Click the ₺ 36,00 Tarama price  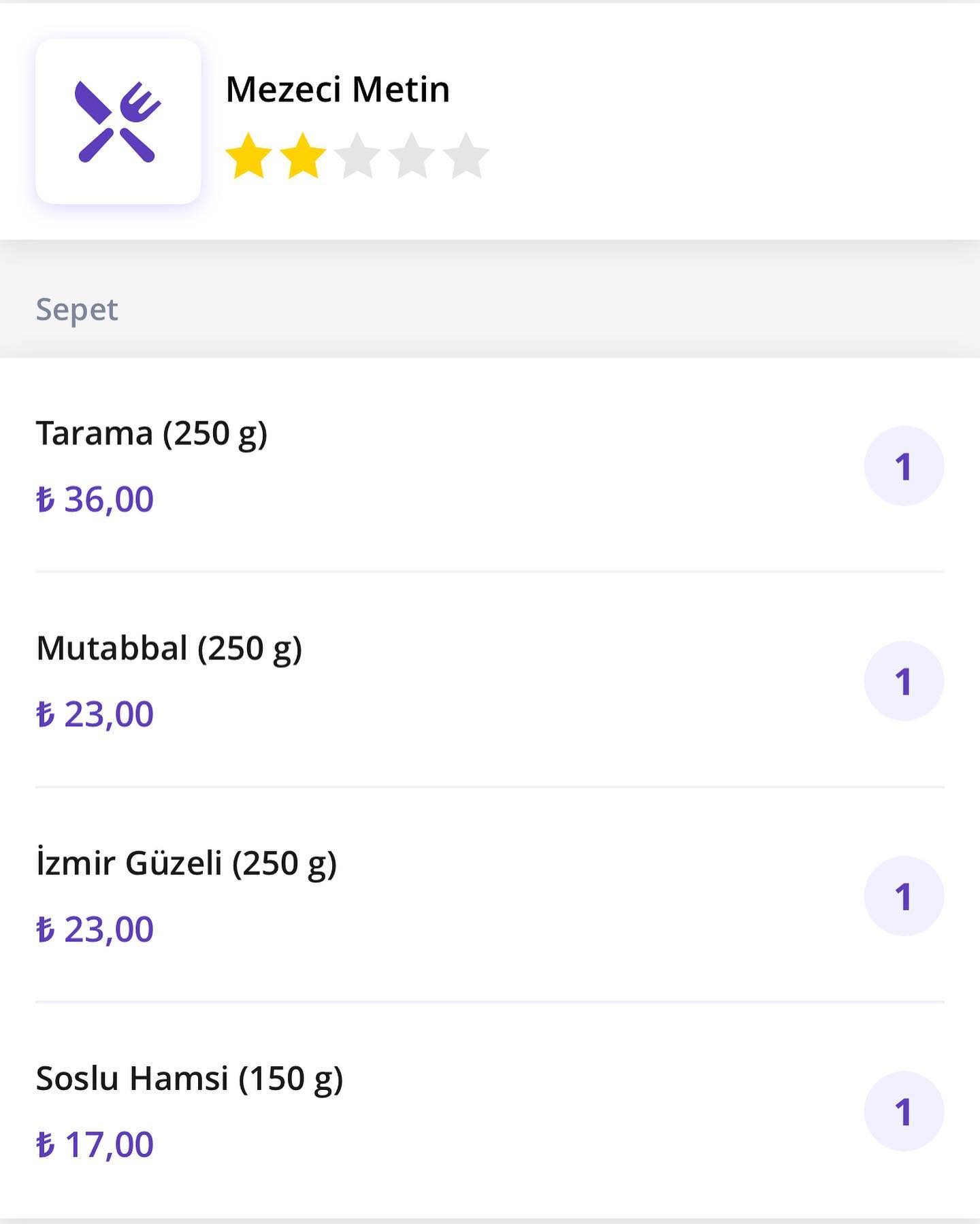pos(95,499)
